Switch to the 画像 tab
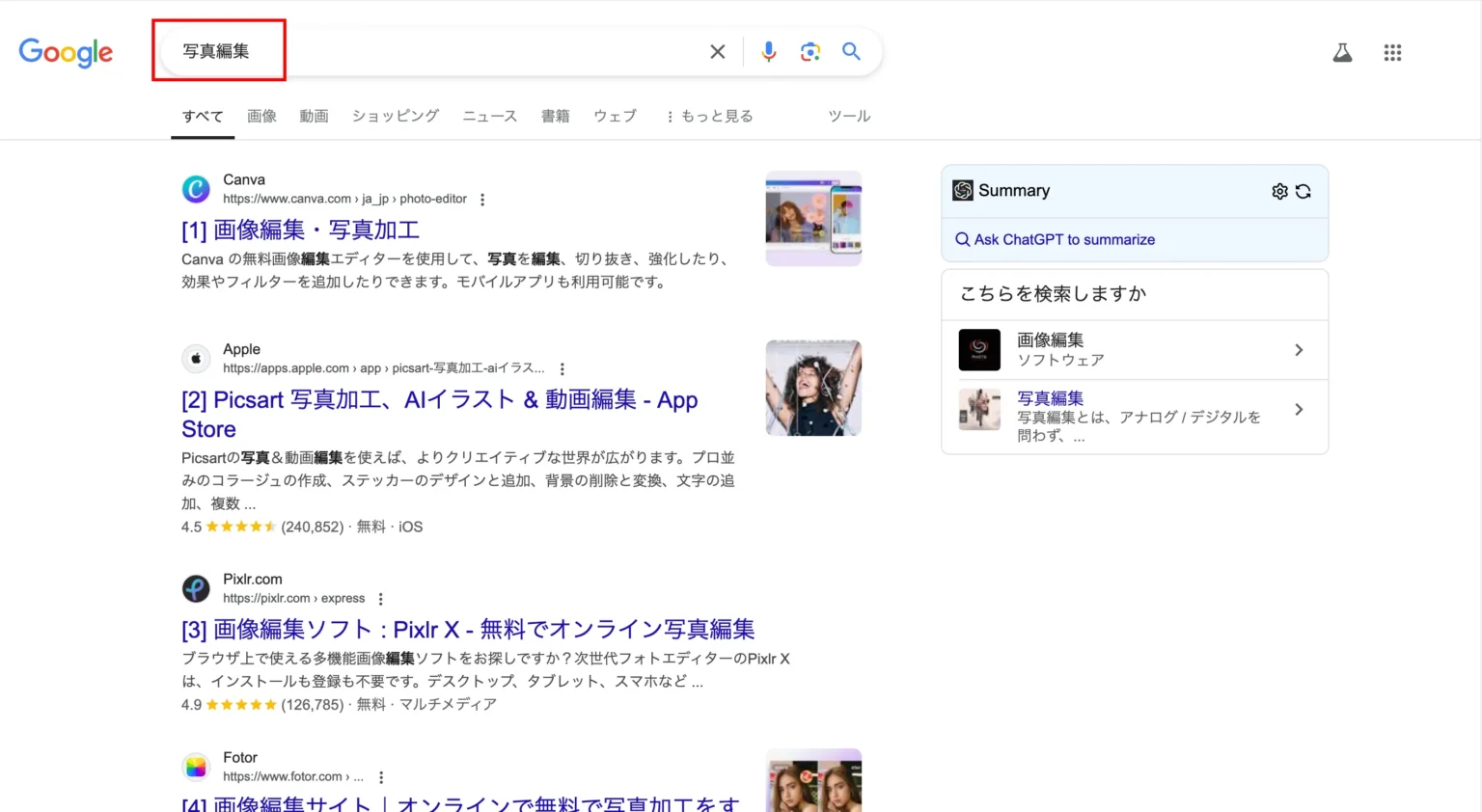 coord(261,116)
